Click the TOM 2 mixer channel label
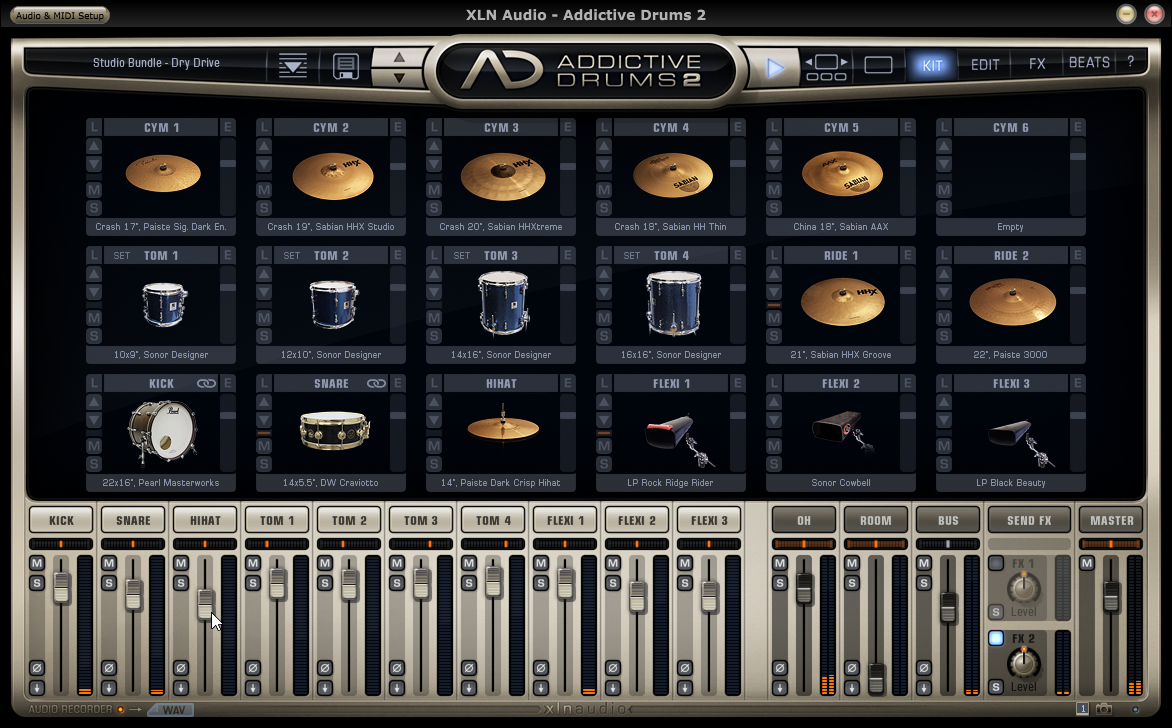 349,520
